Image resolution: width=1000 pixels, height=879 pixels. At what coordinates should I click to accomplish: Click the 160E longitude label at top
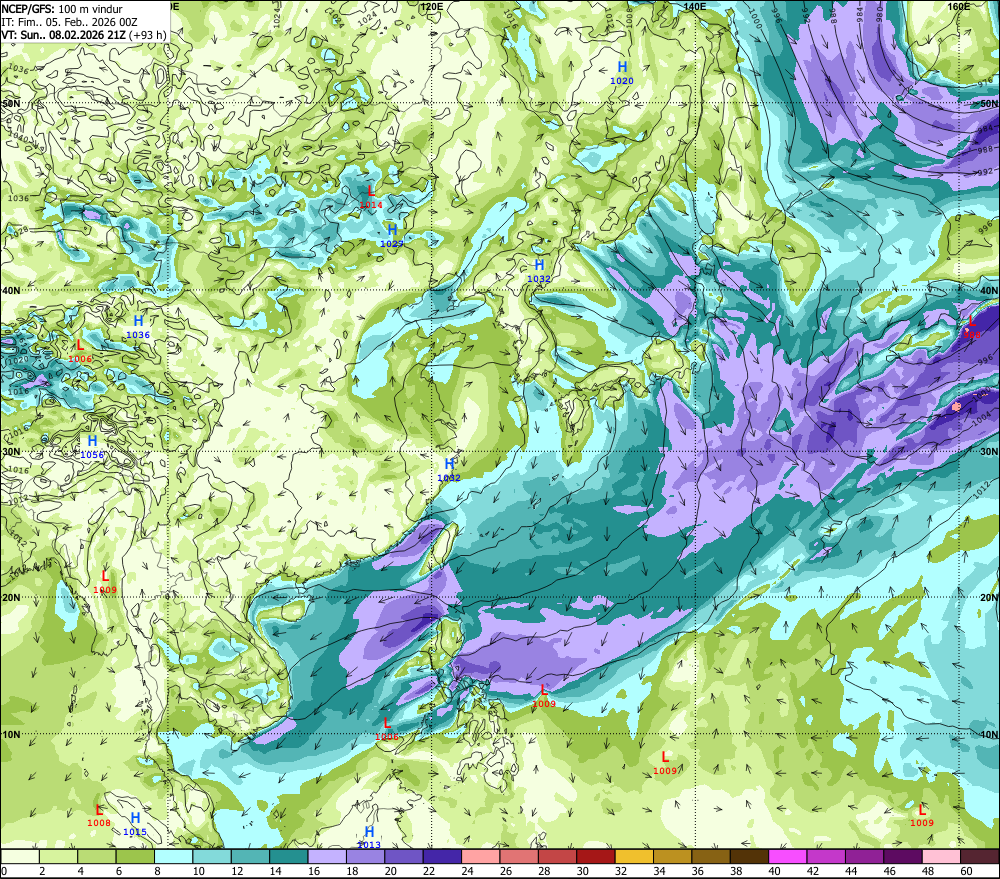point(959,6)
